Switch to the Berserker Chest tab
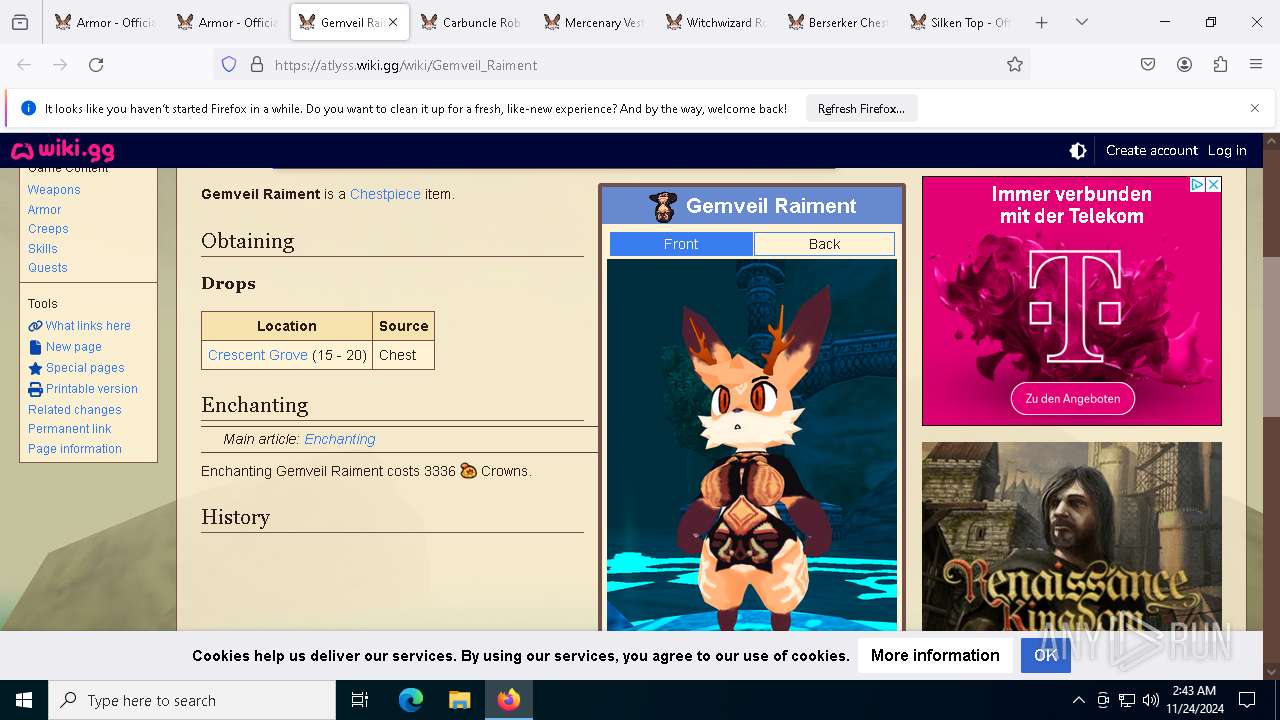This screenshot has width=1280, height=720. click(x=838, y=22)
